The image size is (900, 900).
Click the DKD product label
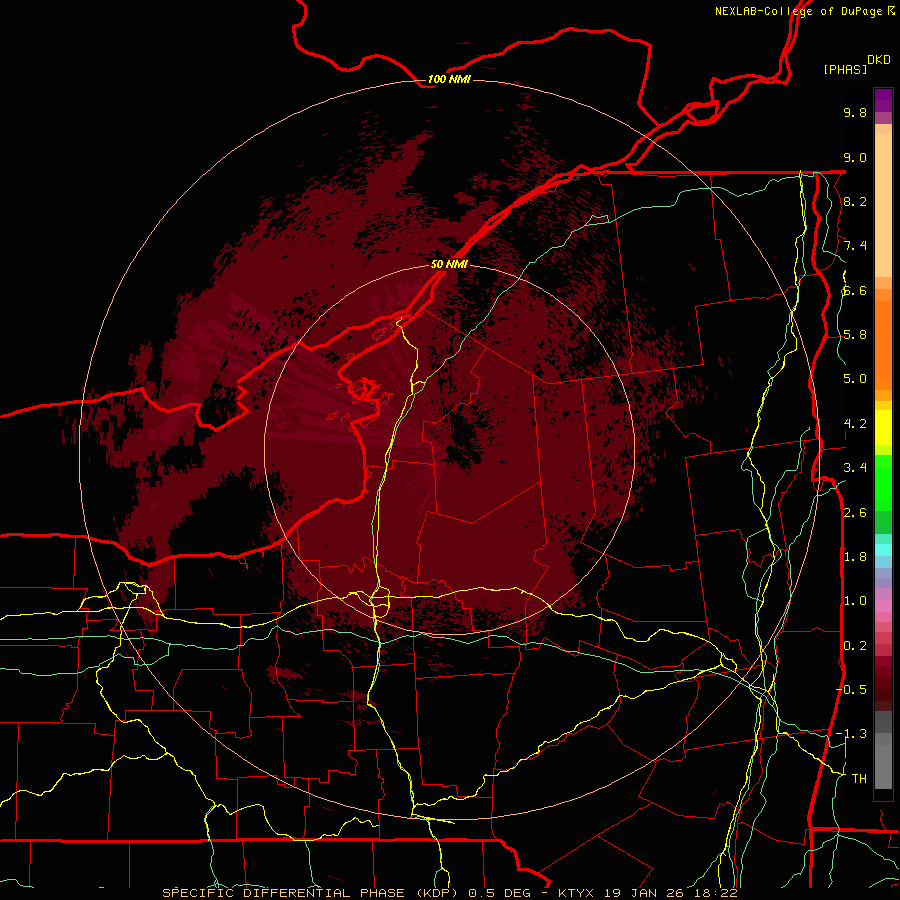[879, 59]
